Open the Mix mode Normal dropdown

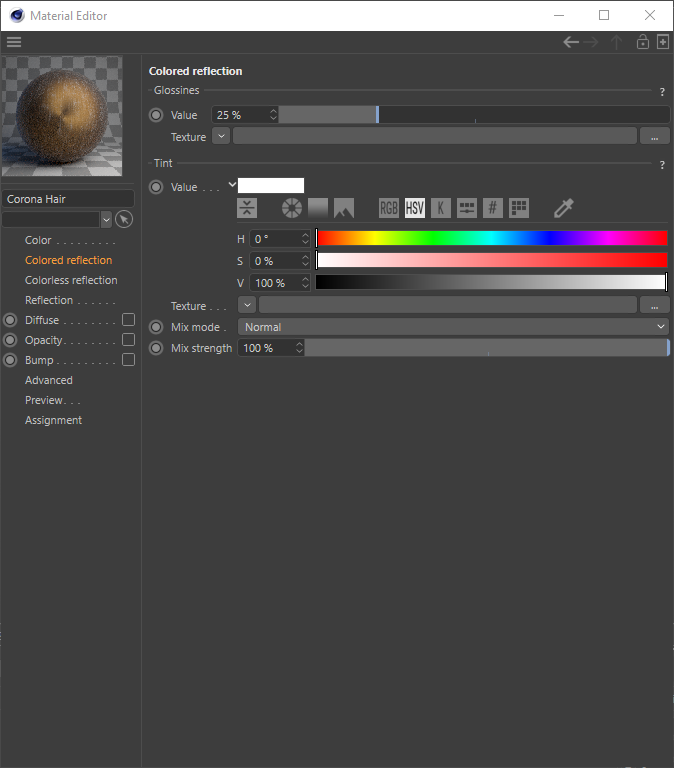tap(453, 327)
